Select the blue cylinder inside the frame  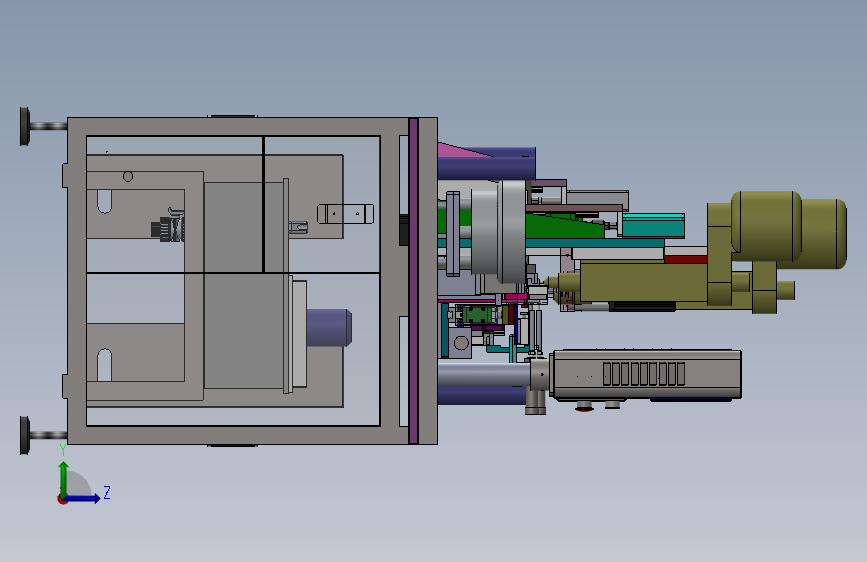(x=329, y=327)
